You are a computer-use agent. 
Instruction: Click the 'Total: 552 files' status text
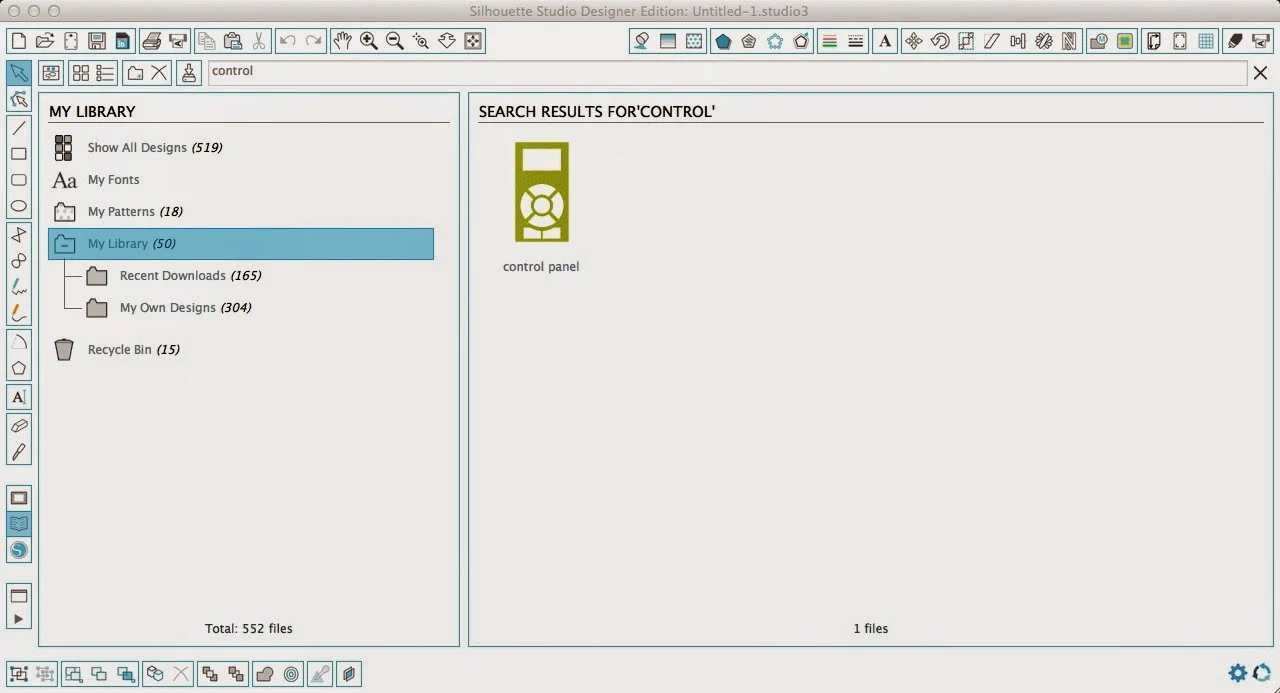(249, 629)
